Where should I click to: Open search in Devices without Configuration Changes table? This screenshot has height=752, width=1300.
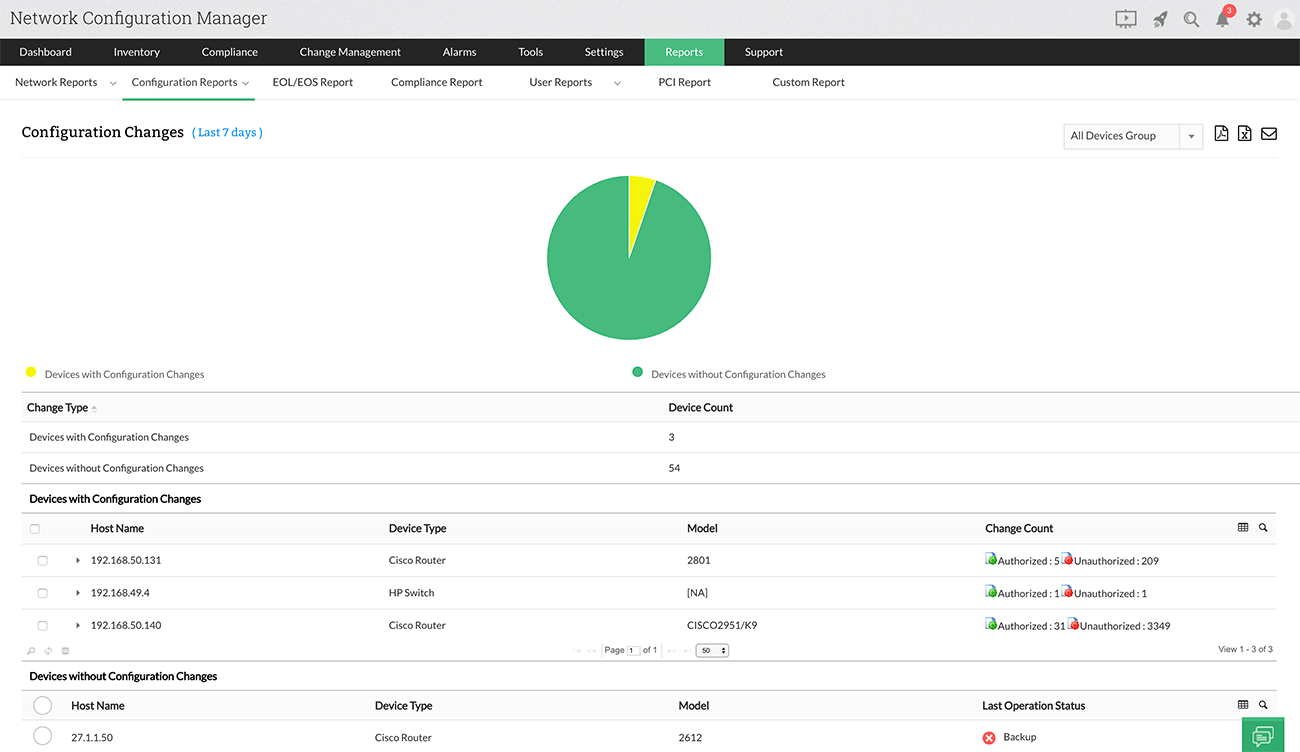point(1263,704)
